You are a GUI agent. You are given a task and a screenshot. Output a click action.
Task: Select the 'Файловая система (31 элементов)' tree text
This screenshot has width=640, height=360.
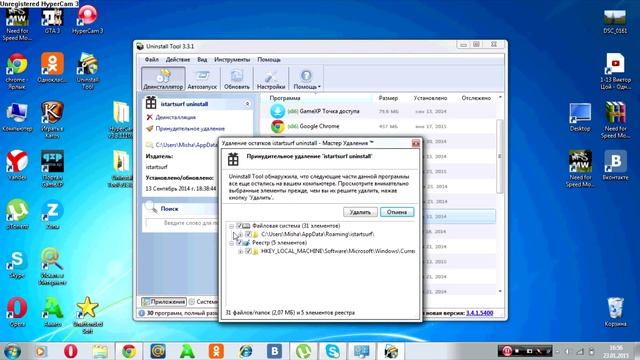(x=296, y=226)
